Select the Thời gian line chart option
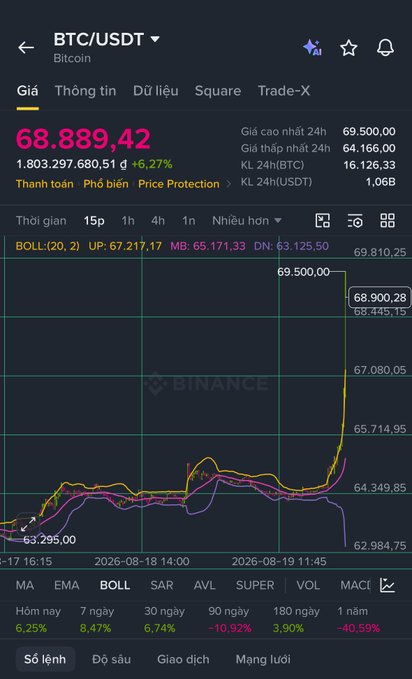This screenshot has width=412, height=679. 41,221
